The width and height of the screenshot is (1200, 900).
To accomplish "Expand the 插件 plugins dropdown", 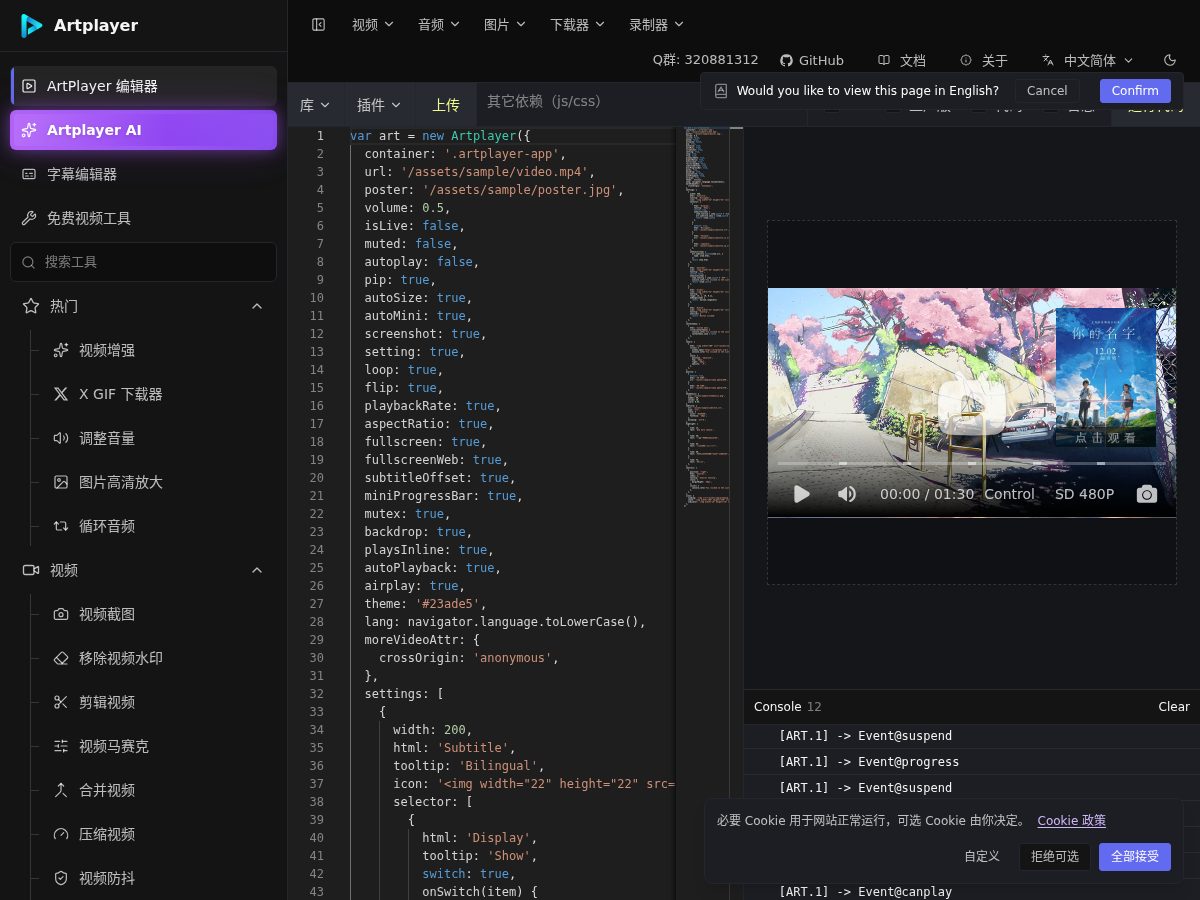I will coord(379,105).
